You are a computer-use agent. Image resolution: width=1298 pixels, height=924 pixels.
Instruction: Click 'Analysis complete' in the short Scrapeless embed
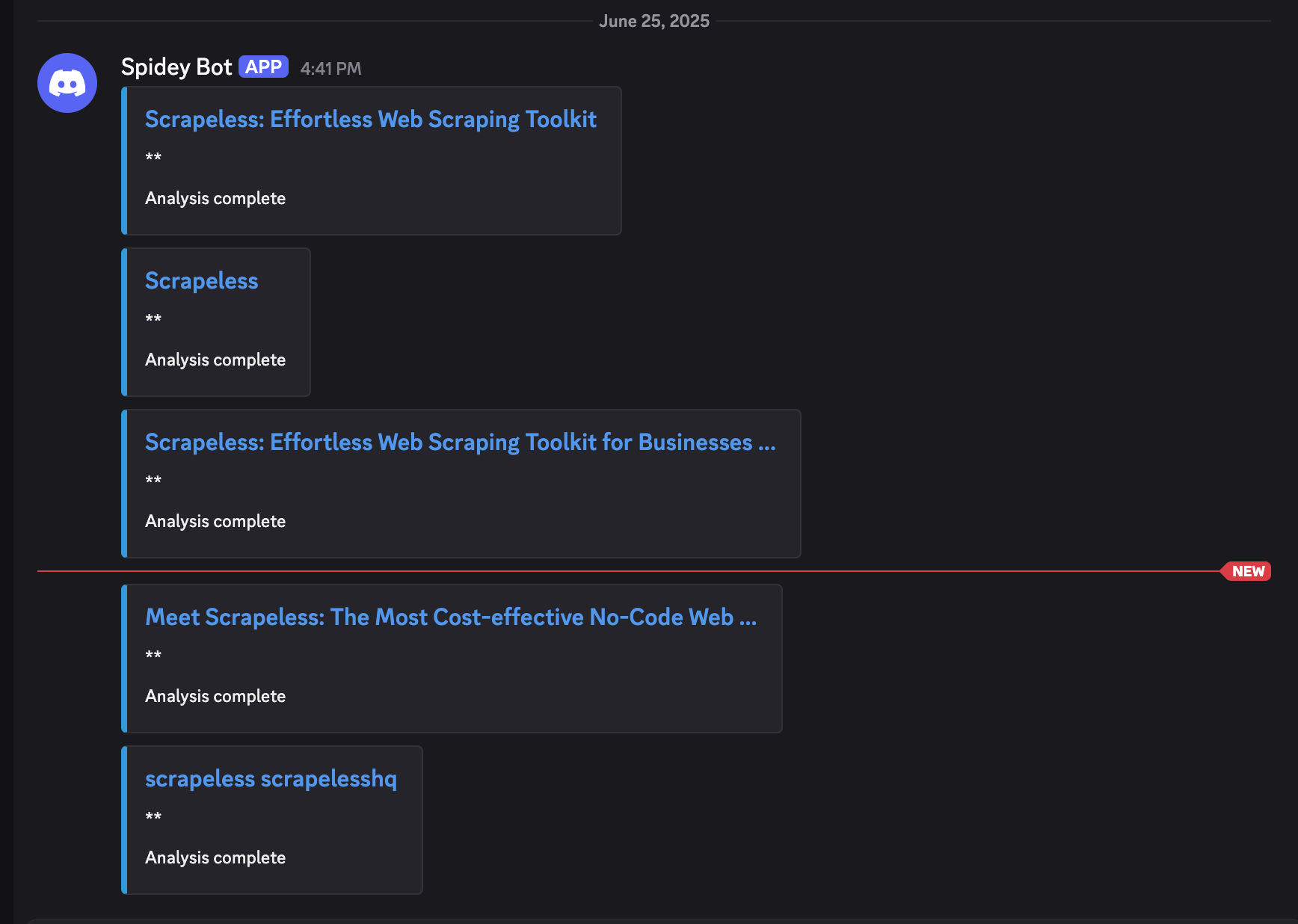215,360
